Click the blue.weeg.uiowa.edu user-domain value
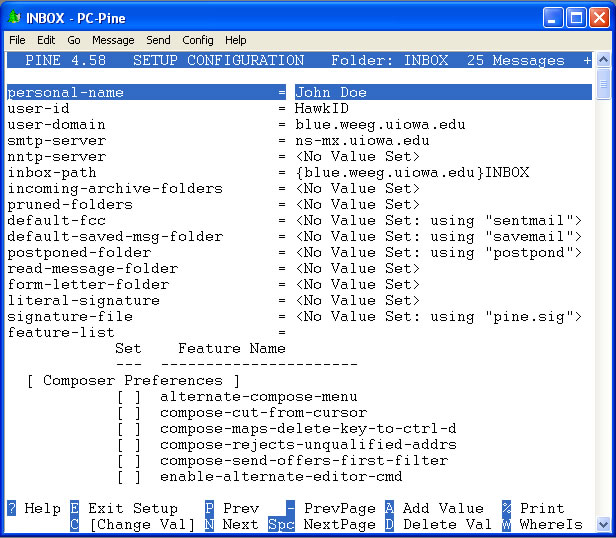 (x=380, y=125)
